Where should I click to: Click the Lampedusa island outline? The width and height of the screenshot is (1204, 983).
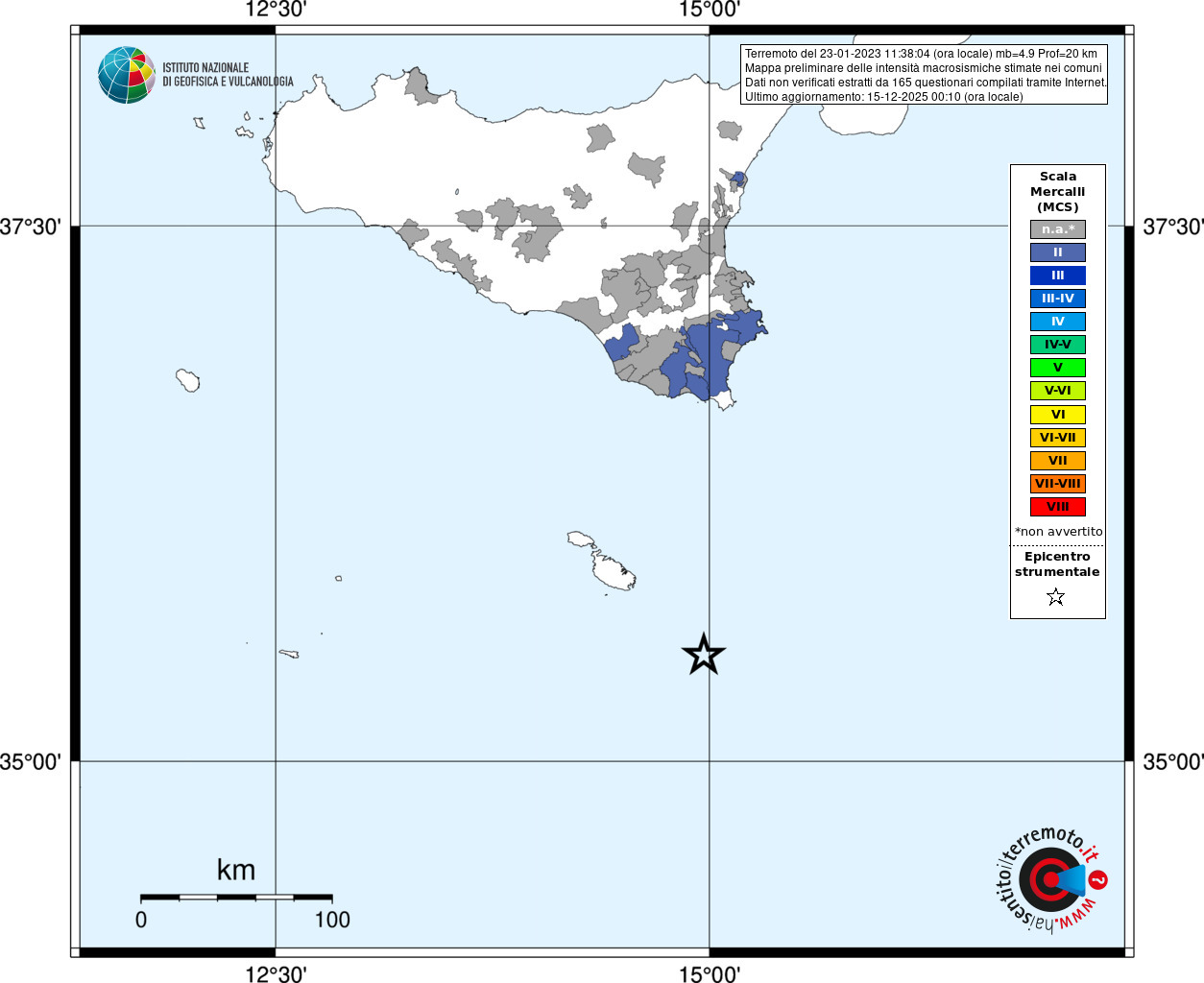[x=289, y=654]
